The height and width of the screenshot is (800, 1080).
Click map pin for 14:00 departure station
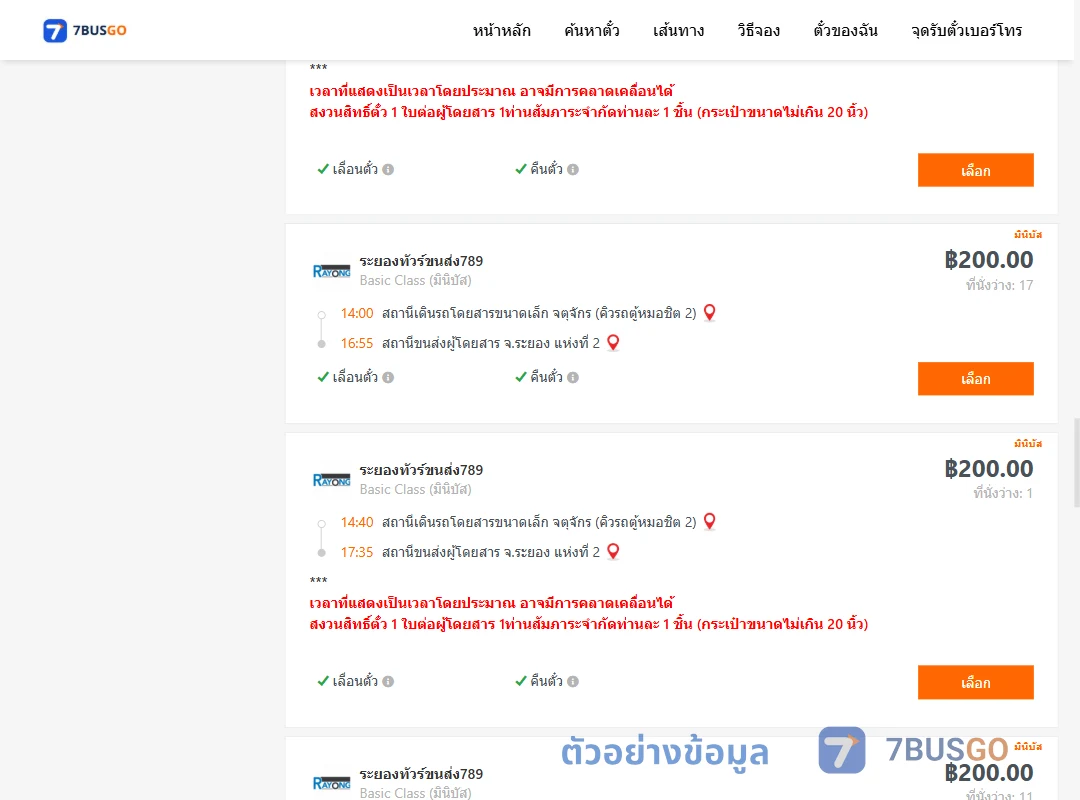pos(709,313)
